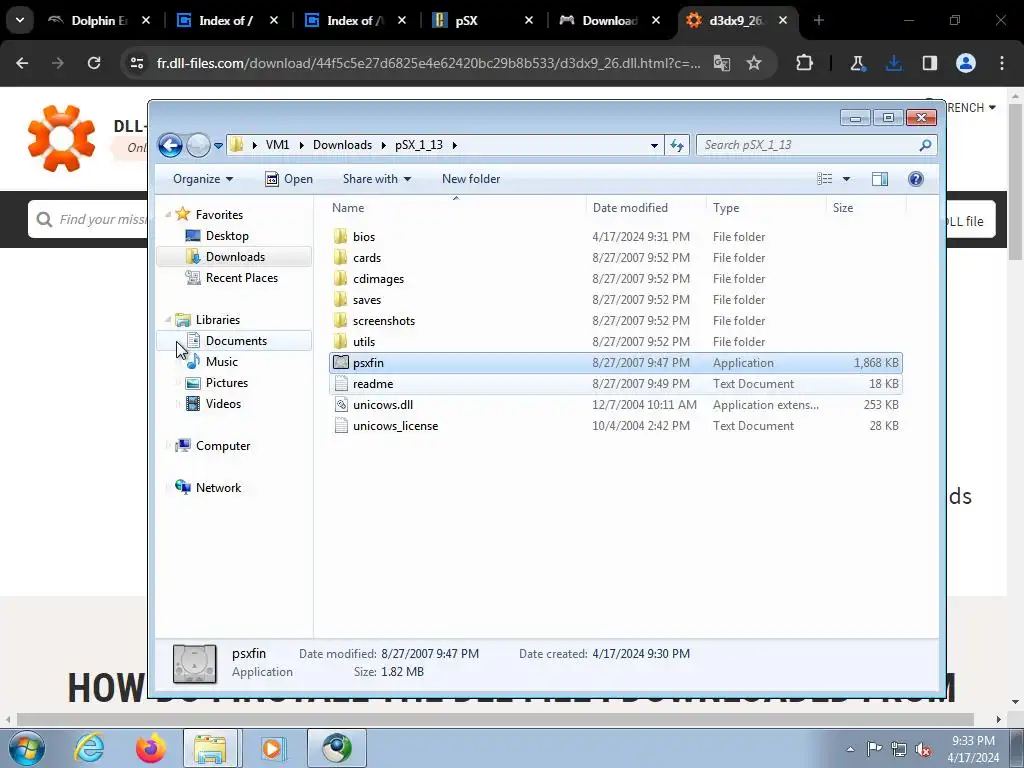
Task: Click the Explorer Back navigation arrow
Action: tap(170, 145)
